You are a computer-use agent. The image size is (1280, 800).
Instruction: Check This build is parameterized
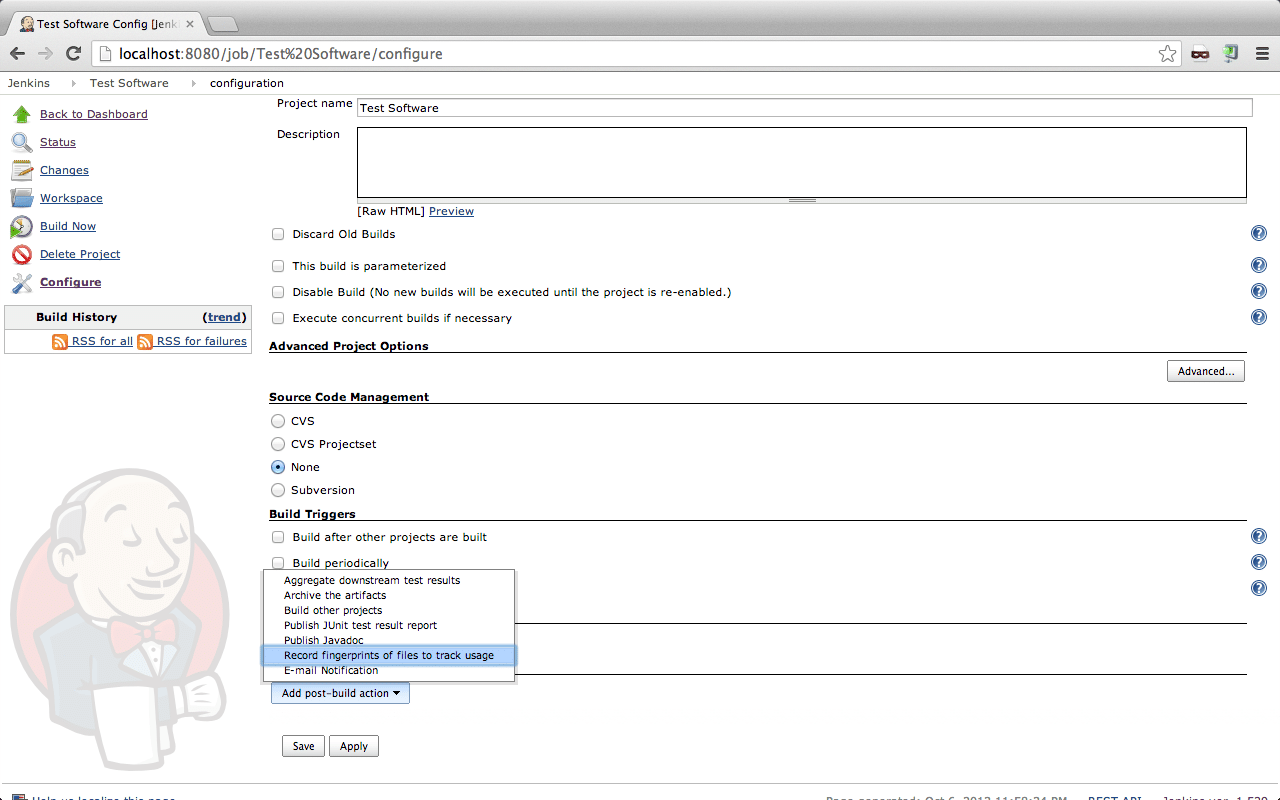point(278,266)
